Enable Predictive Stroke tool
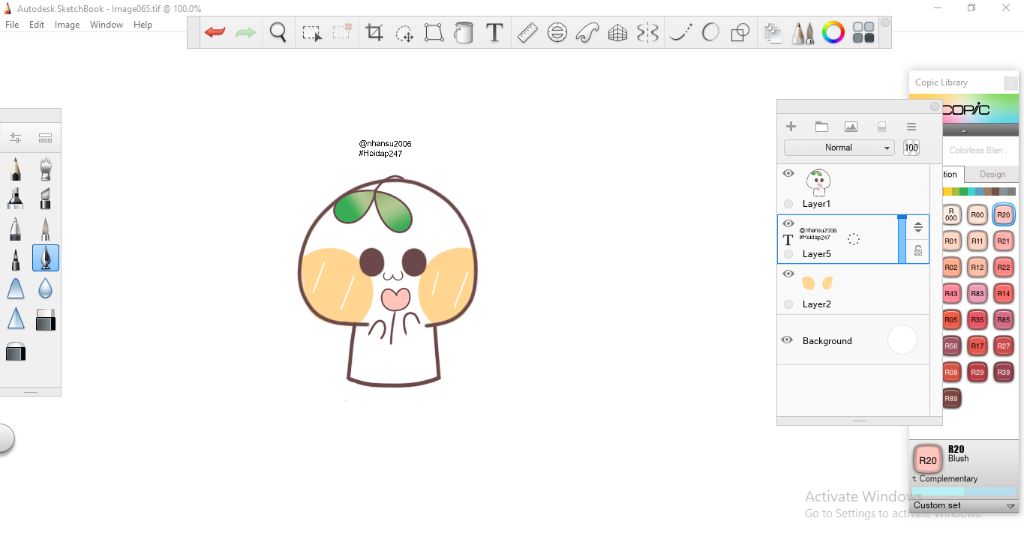The height and width of the screenshot is (545, 1024). click(x=710, y=32)
